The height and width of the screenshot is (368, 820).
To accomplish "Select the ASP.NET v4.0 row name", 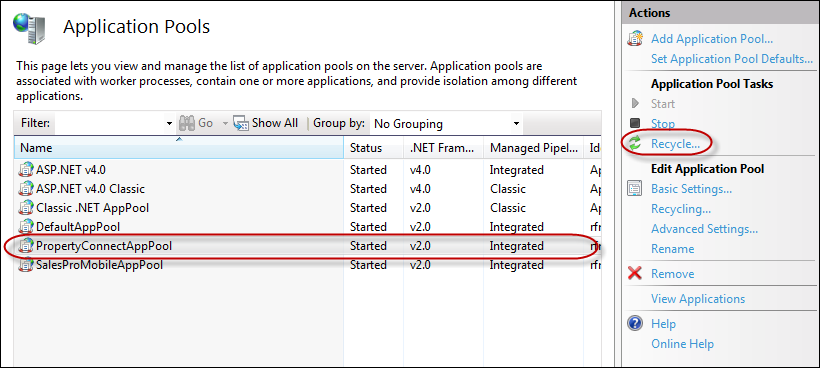I will [x=71, y=170].
